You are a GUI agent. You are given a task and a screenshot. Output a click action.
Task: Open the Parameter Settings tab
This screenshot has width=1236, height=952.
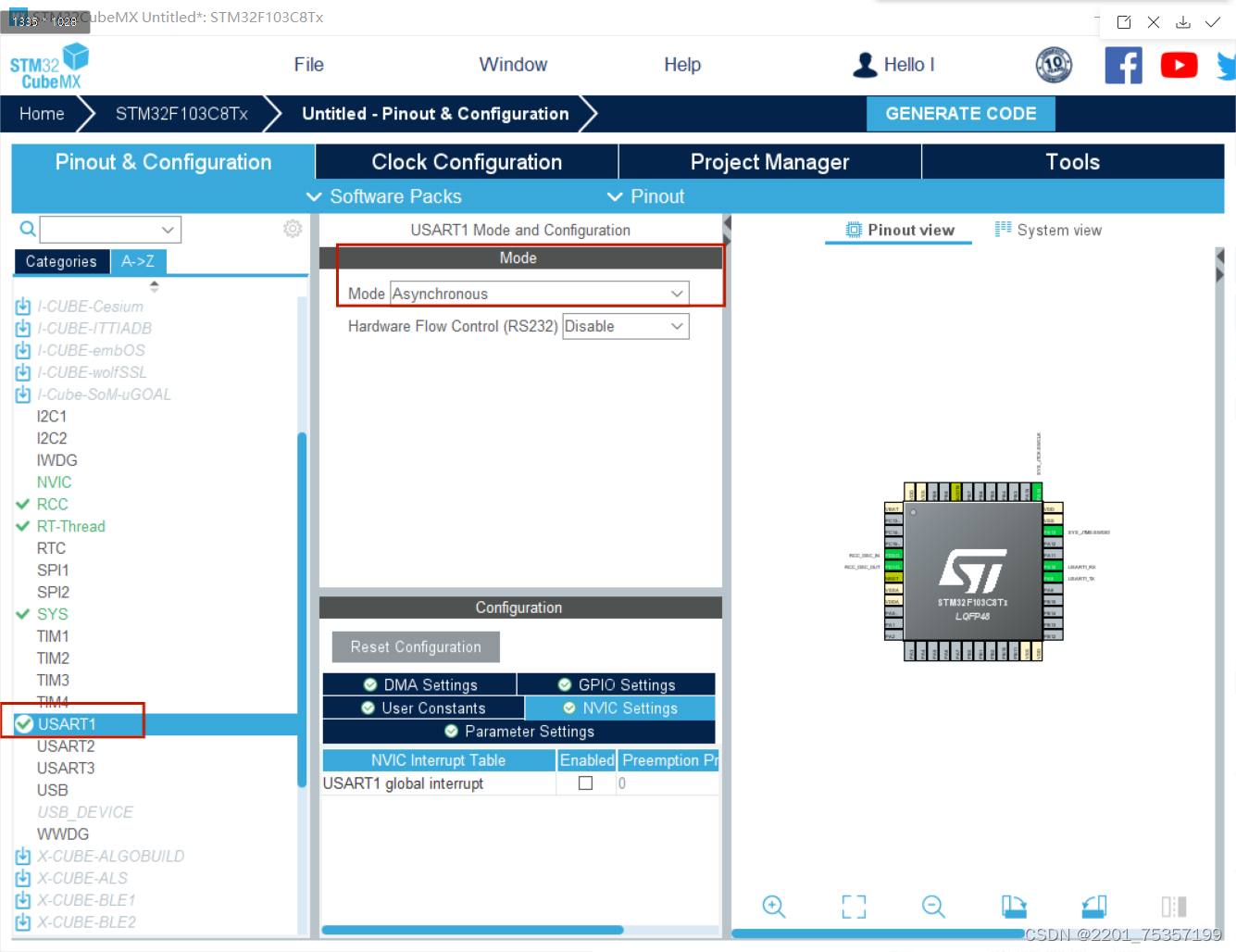point(519,732)
